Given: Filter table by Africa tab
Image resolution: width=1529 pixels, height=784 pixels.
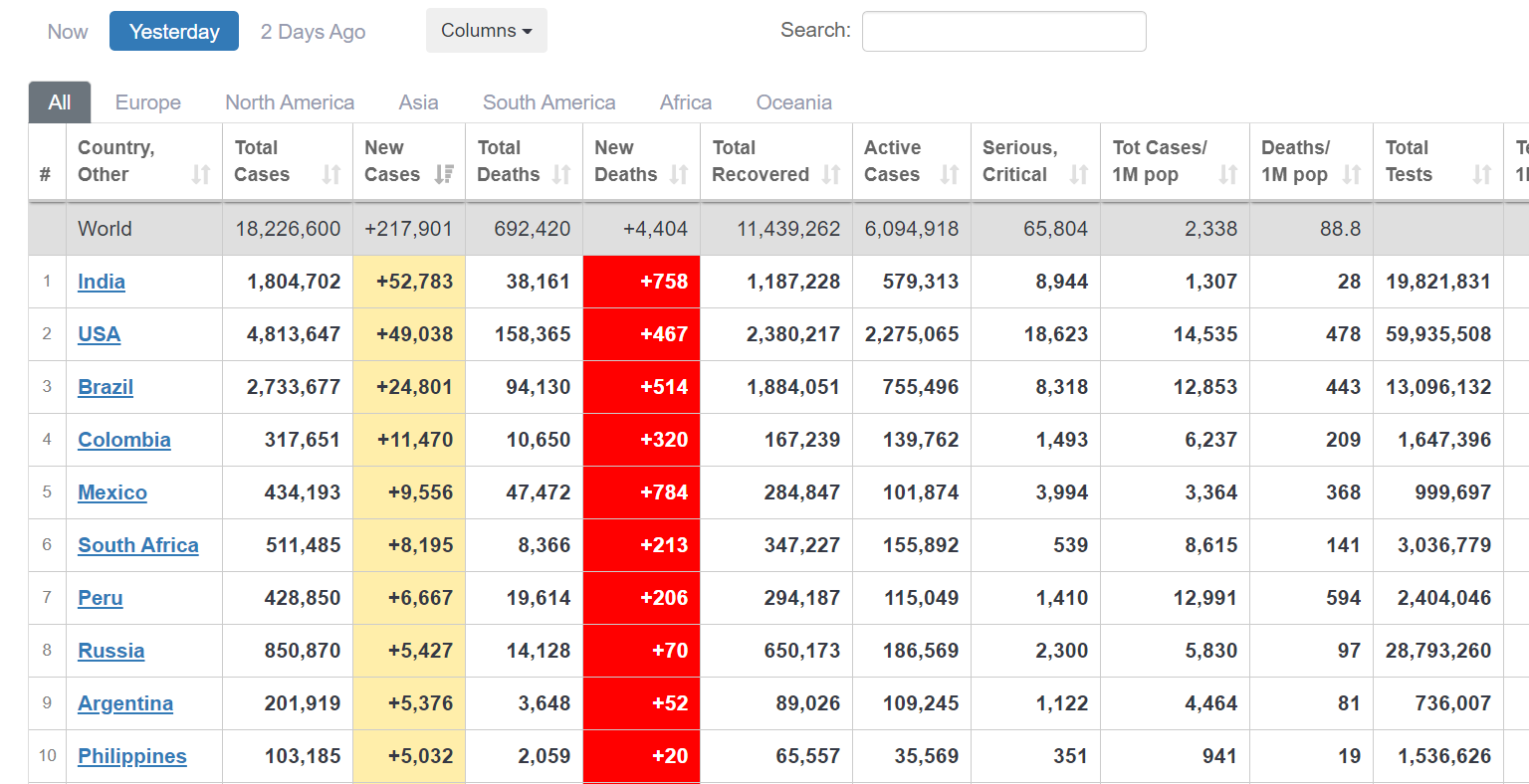Looking at the screenshot, I should click(686, 102).
